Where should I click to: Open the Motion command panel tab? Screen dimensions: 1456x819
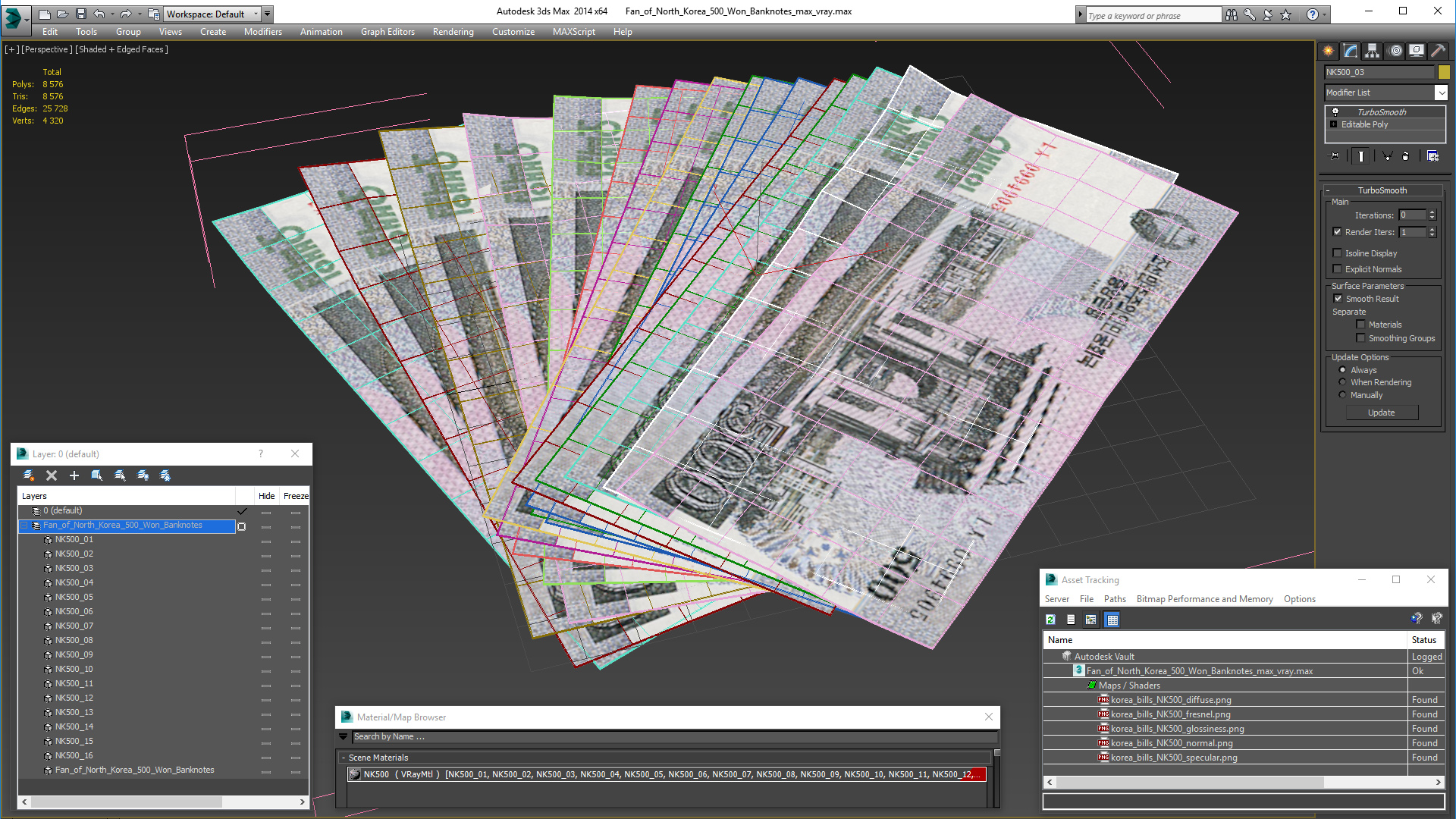tap(1395, 51)
